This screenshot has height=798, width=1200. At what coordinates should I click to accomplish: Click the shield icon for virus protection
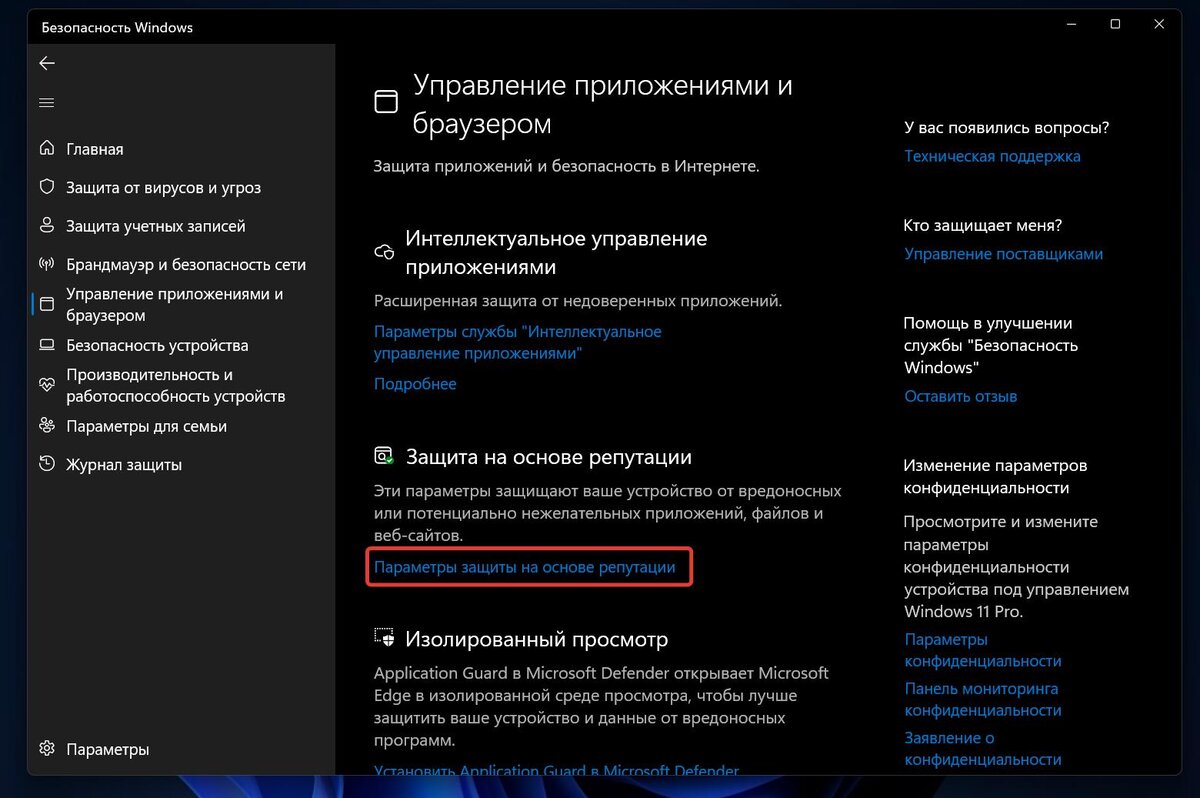[x=46, y=187]
